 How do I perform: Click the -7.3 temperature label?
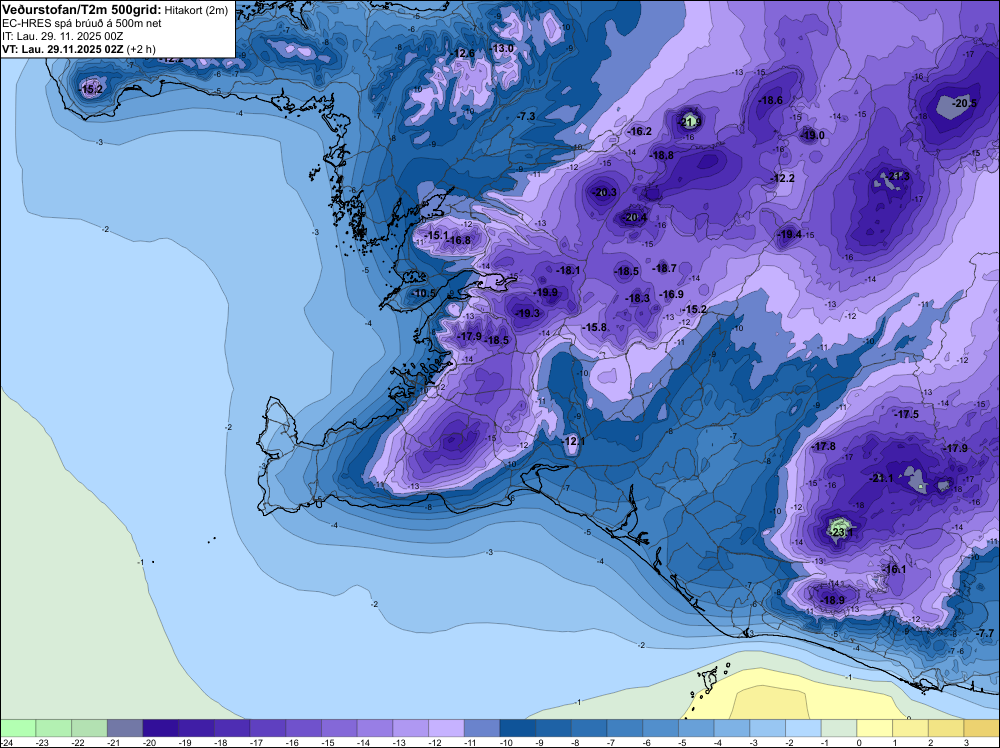[527, 116]
